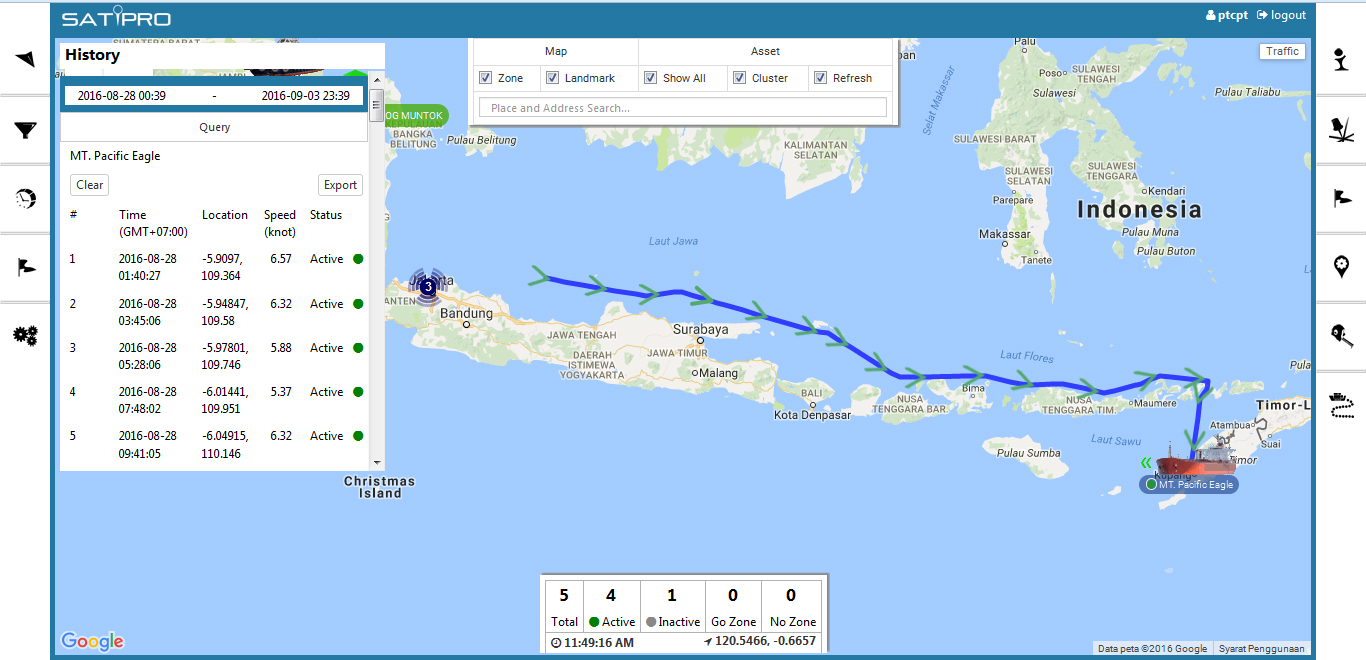This screenshot has height=660, width=1366.
Task: Open the end date picker 2016-09-03 23:39
Action: click(307, 94)
